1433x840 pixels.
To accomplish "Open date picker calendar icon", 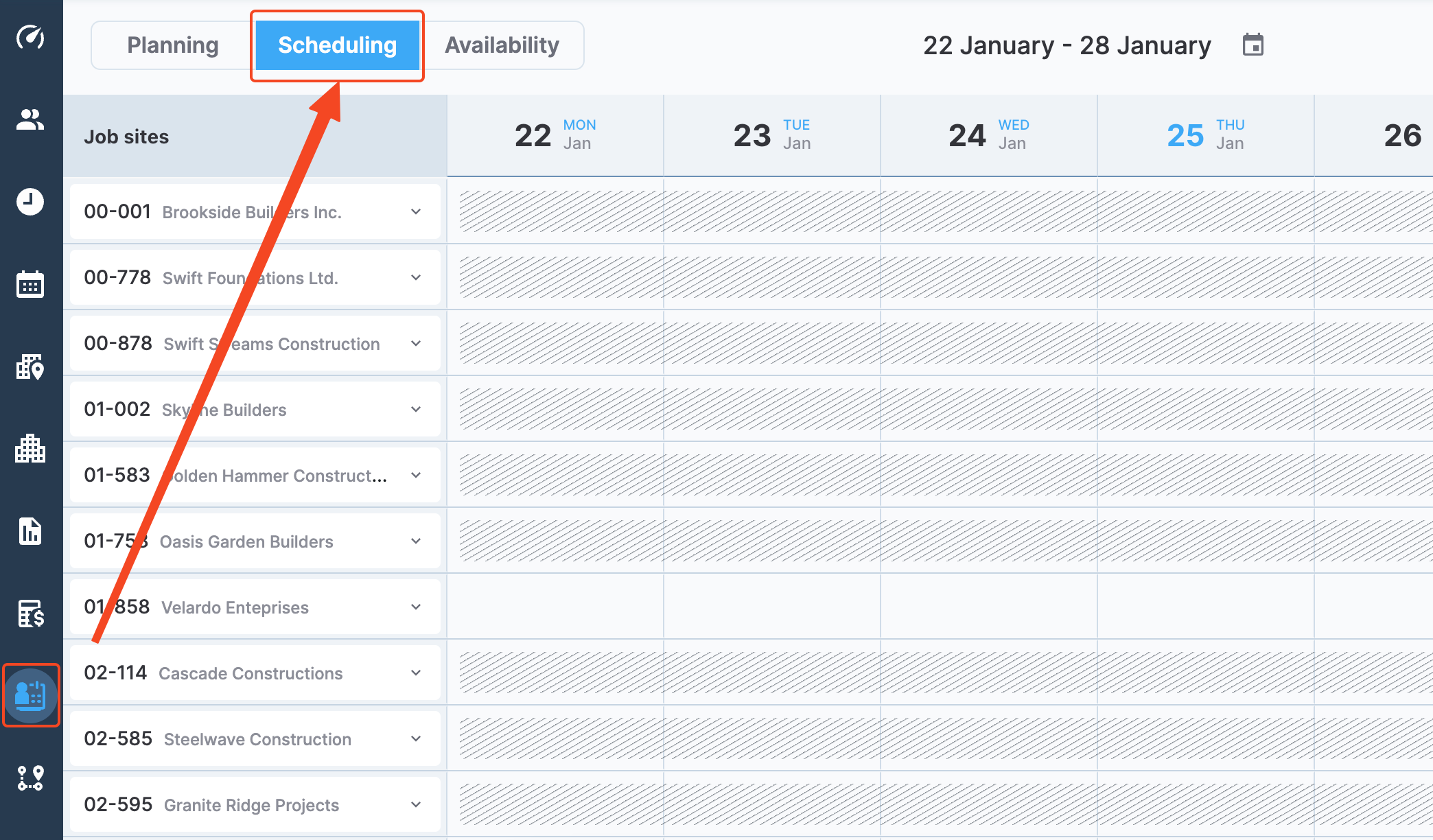I will pos(1253,45).
